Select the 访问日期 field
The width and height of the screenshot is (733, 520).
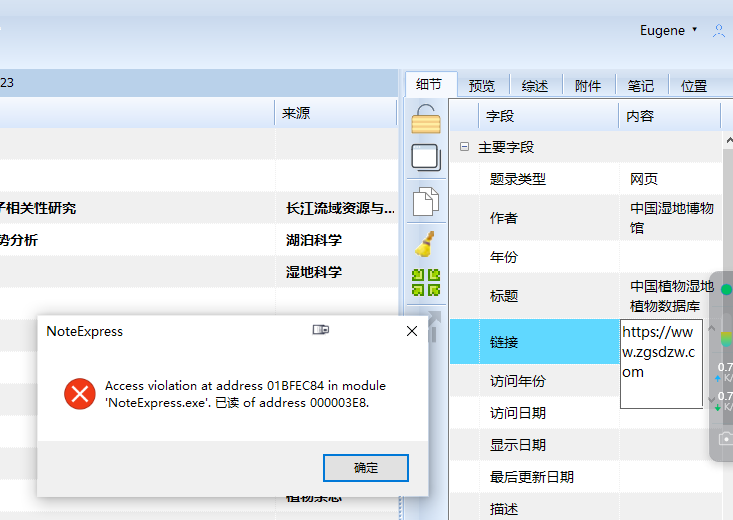[534, 413]
